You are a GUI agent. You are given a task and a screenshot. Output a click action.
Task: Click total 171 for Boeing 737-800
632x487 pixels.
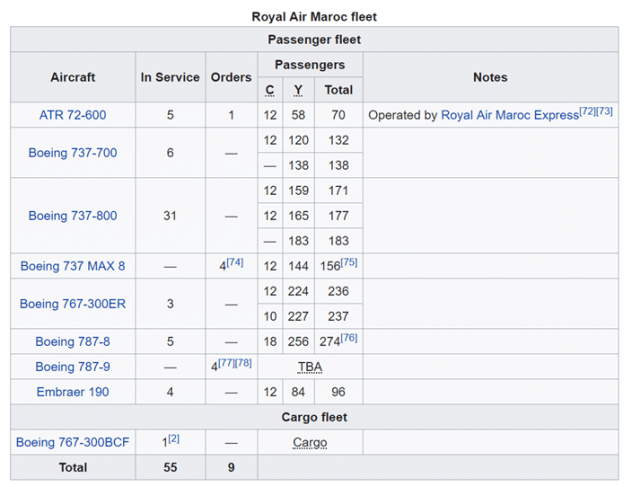[x=339, y=190]
